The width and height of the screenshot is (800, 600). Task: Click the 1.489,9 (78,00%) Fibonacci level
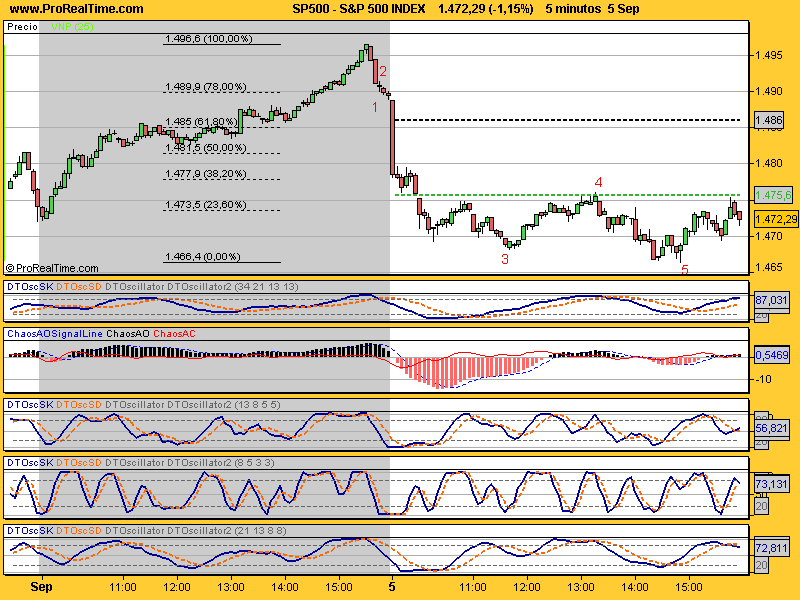205,87
